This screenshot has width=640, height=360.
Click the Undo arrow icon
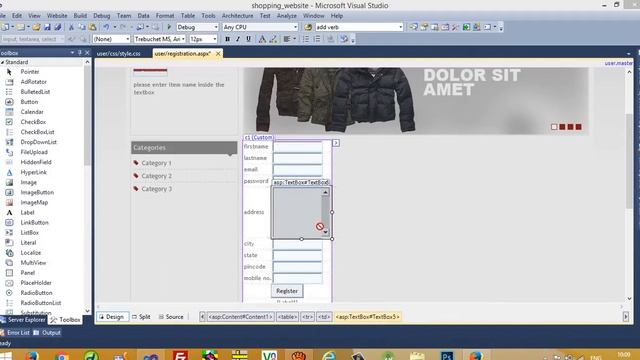click(x=106, y=27)
